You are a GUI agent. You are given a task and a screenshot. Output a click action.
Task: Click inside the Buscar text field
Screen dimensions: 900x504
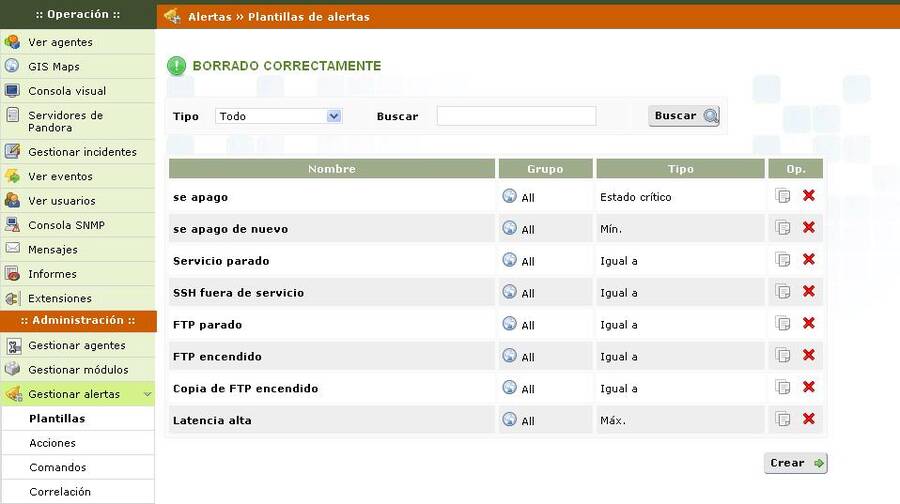[x=516, y=116]
